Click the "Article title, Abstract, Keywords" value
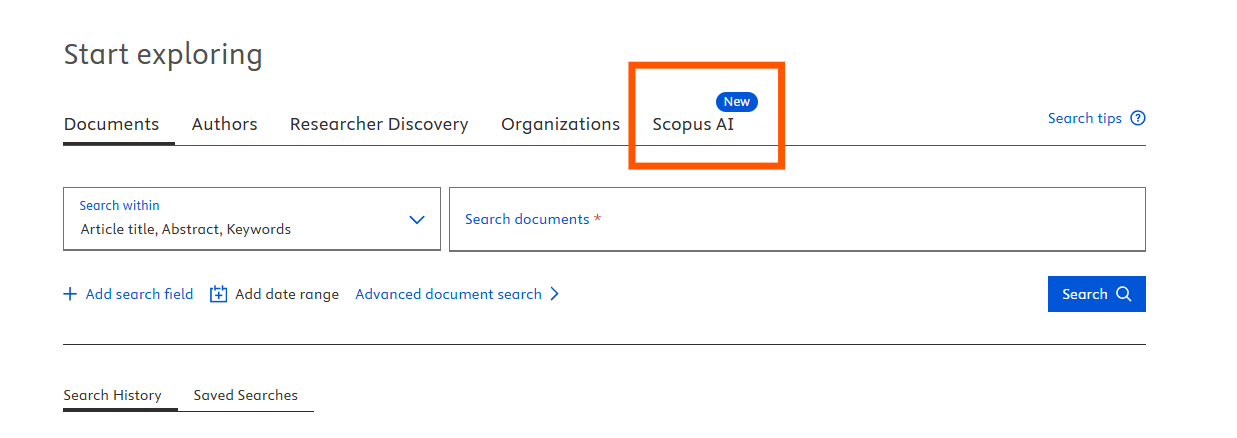The width and height of the screenshot is (1237, 438). click(x=185, y=229)
